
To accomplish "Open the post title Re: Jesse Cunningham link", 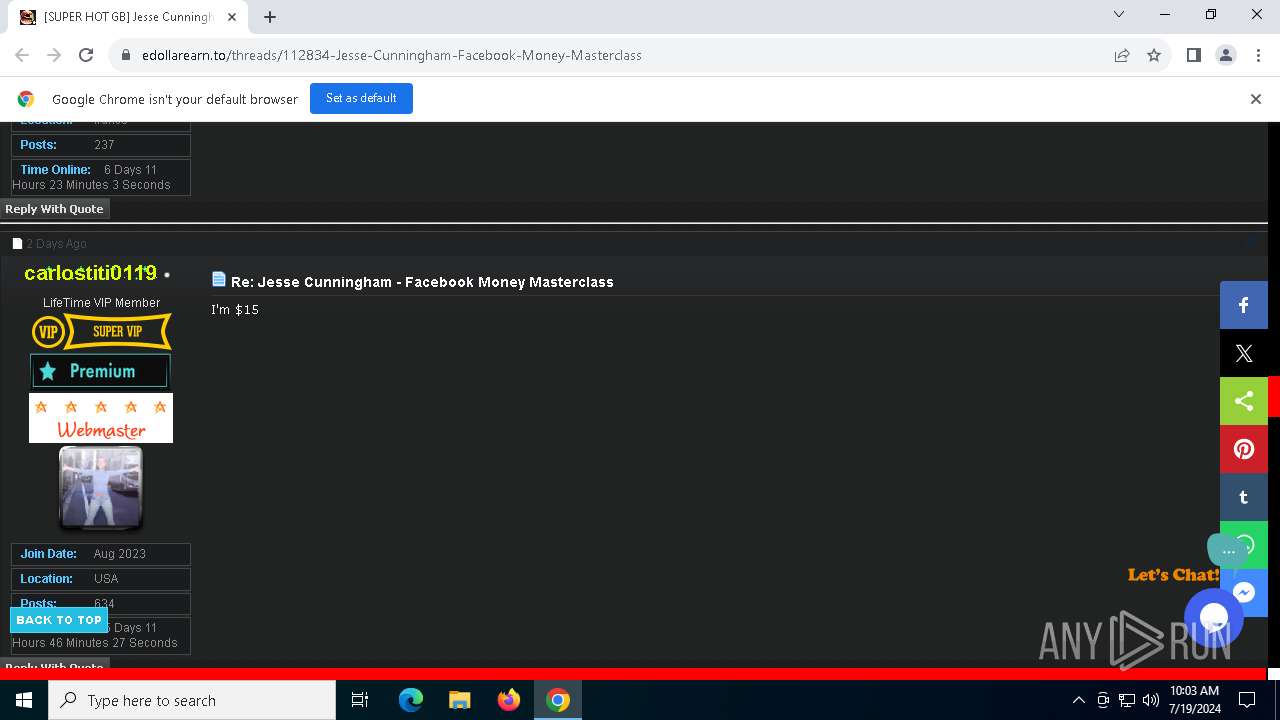I will [422, 282].
